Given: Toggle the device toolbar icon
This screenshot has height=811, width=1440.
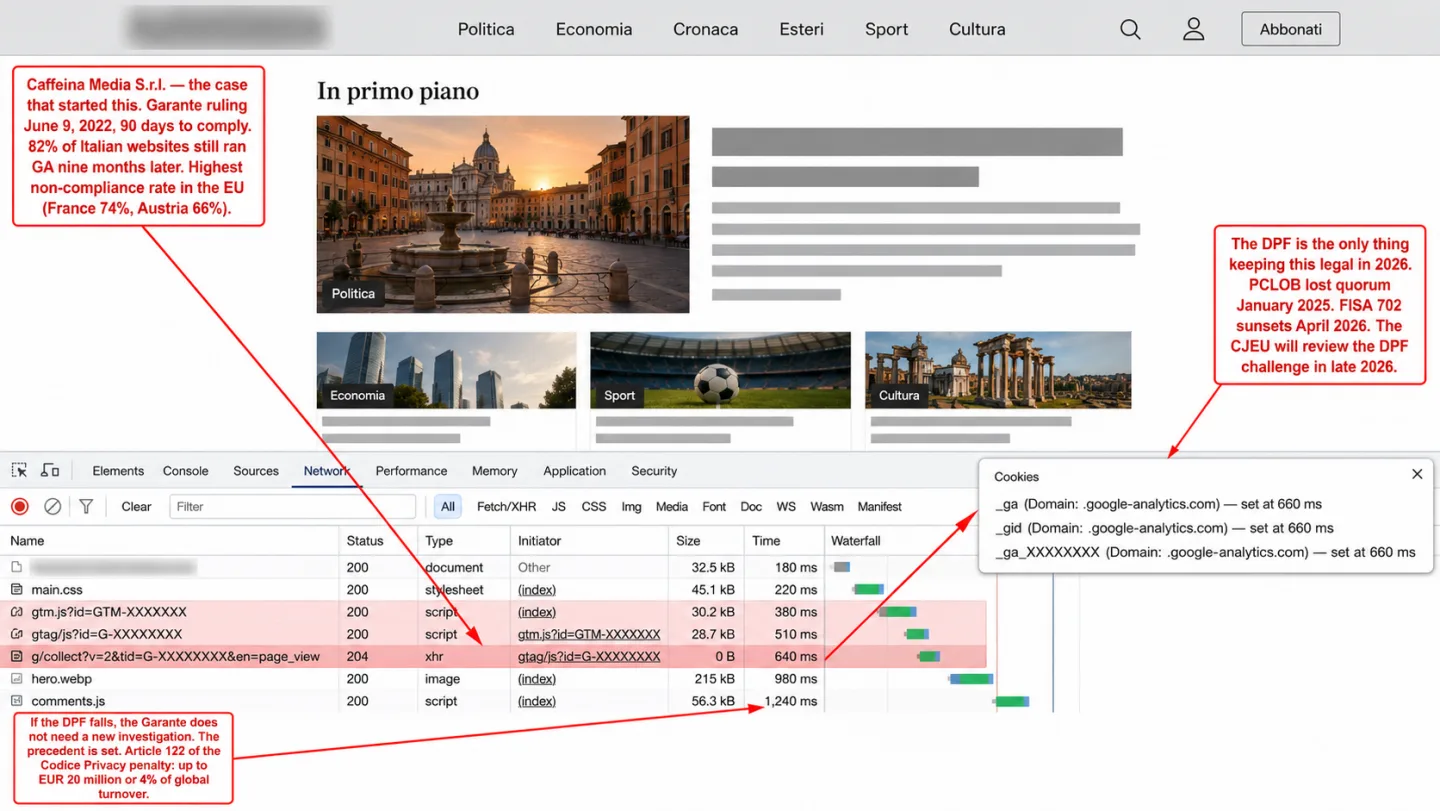Looking at the screenshot, I should pyautogui.click(x=50, y=470).
